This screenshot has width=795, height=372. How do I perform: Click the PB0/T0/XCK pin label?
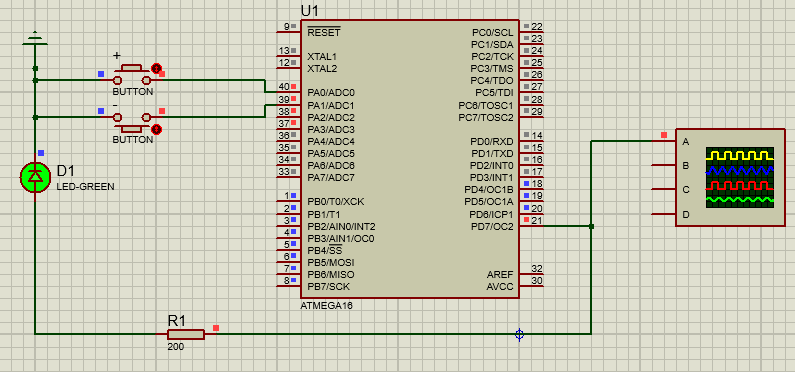pos(336,202)
